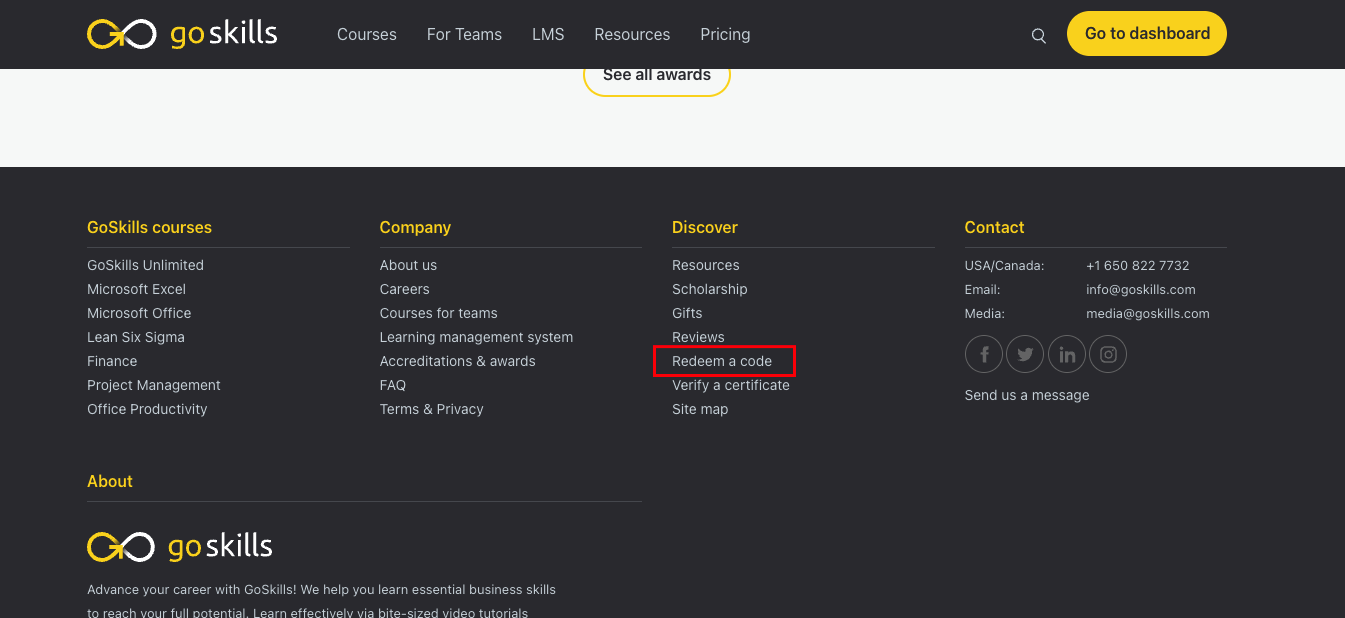Click the USA/Canada: label

pos(1004,265)
